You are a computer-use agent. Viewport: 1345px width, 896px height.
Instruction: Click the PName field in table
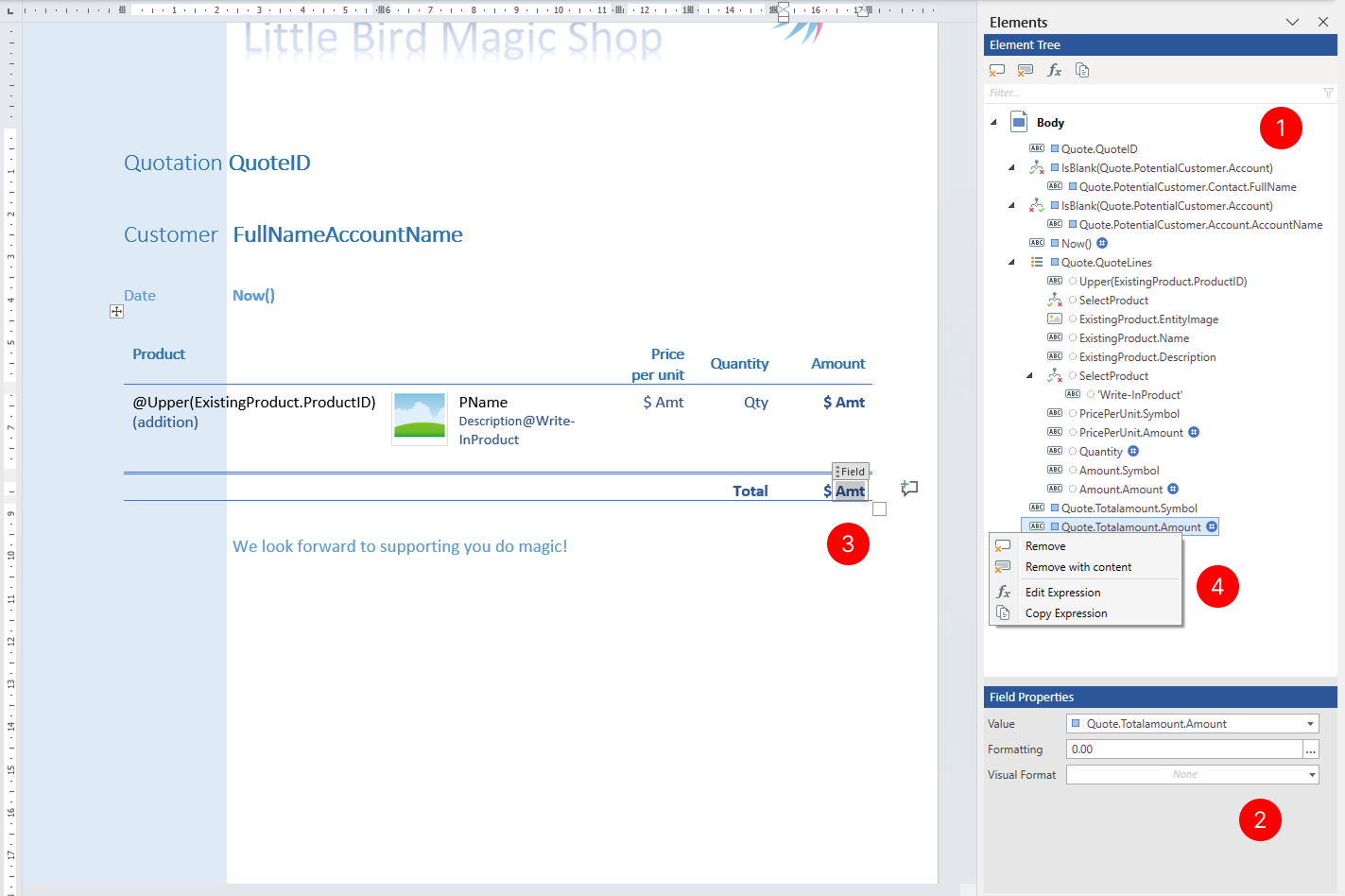coord(483,403)
